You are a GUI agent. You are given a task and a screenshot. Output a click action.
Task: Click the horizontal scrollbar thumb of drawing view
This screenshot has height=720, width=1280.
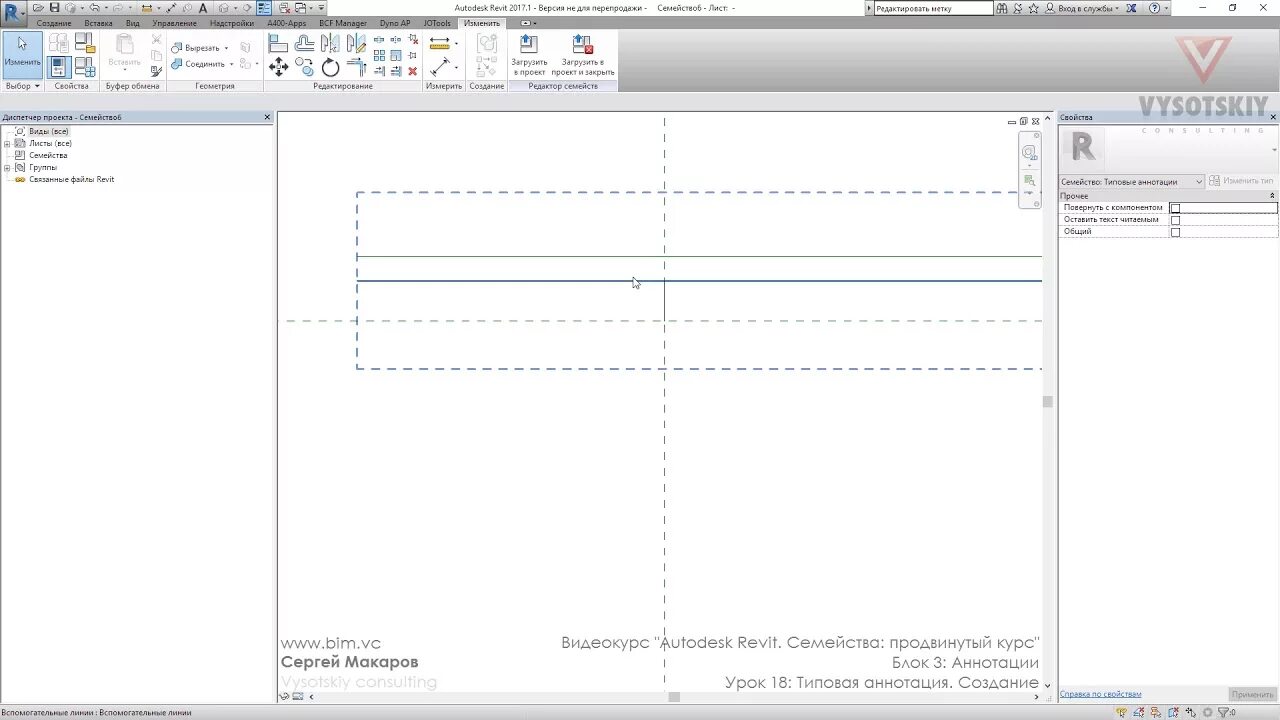coord(674,697)
